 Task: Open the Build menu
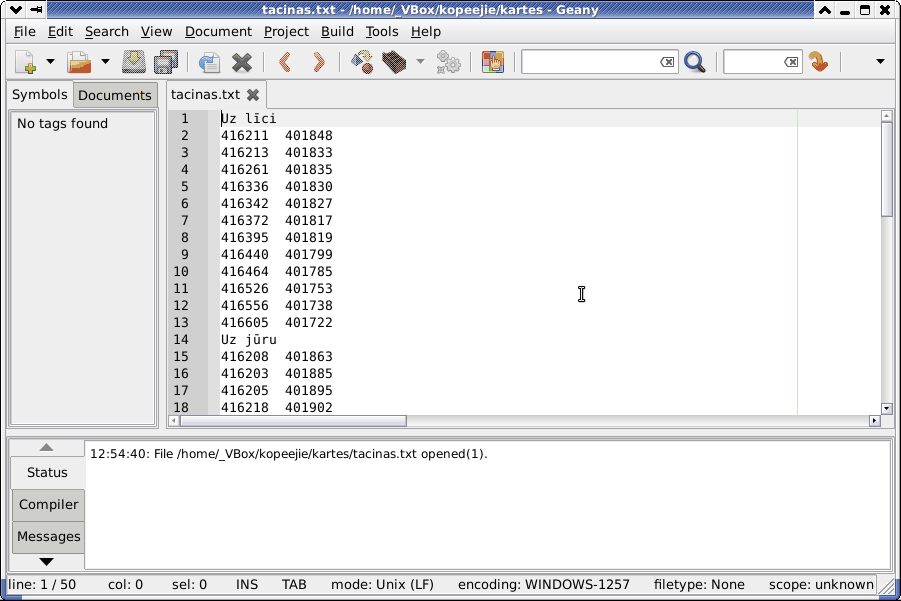coord(337,32)
